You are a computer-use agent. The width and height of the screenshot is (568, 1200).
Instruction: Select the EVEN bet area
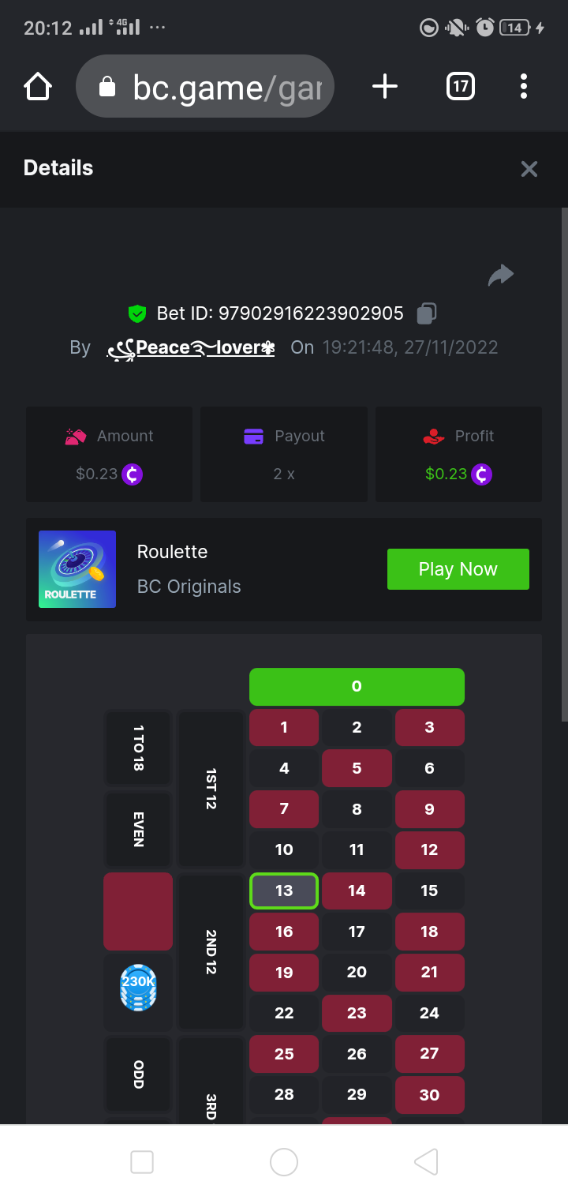click(x=138, y=829)
